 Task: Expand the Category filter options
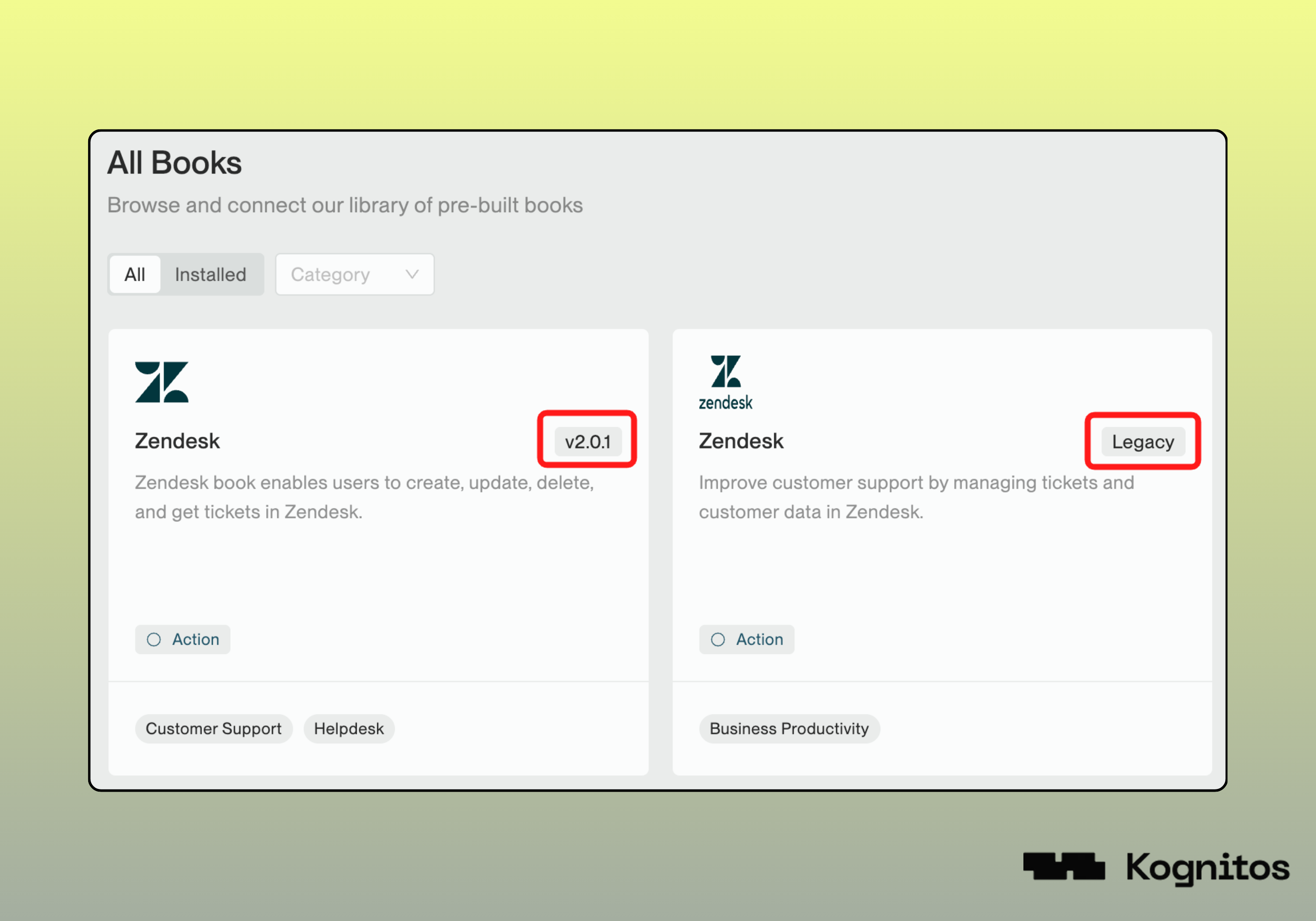(354, 274)
